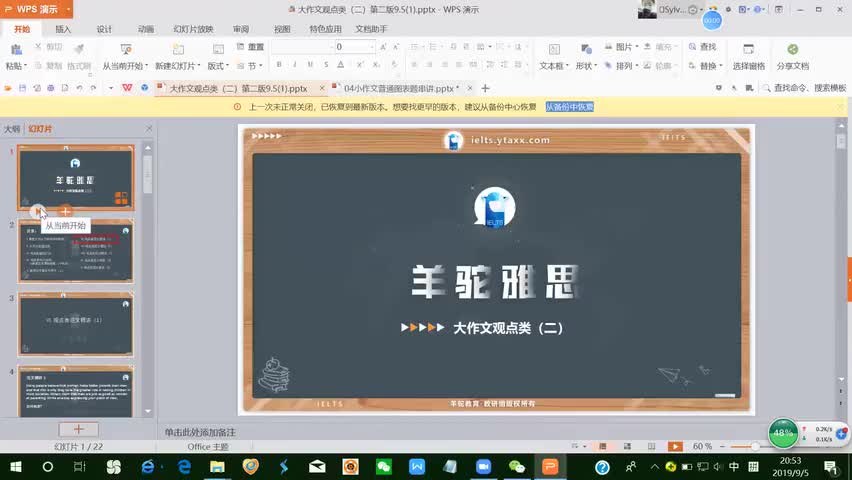Select slide 3 thumbnail
The width and height of the screenshot is (852, 480).
pos(76,325)
